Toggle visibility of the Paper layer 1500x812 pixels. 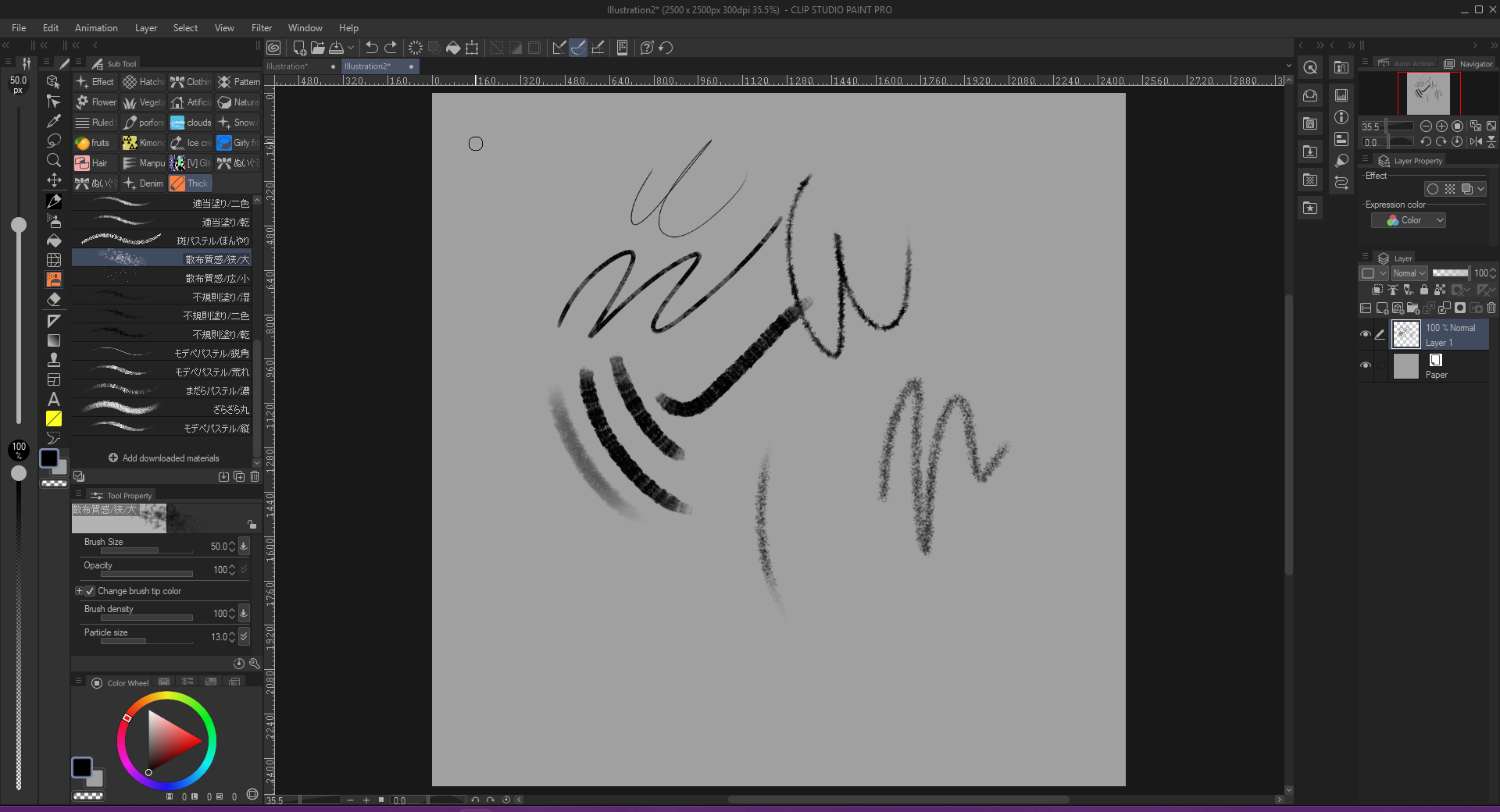(1366, 365)
